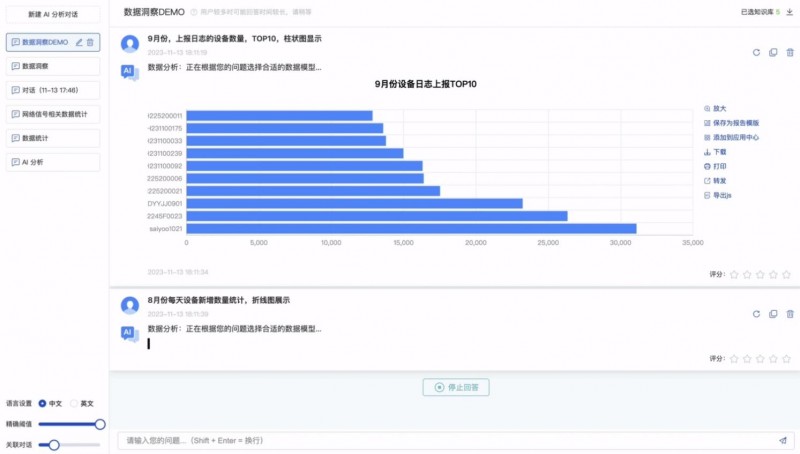Screen dimensions: 800x454
Task: Click the download icon in the top-right header
Action: point(789,13)
